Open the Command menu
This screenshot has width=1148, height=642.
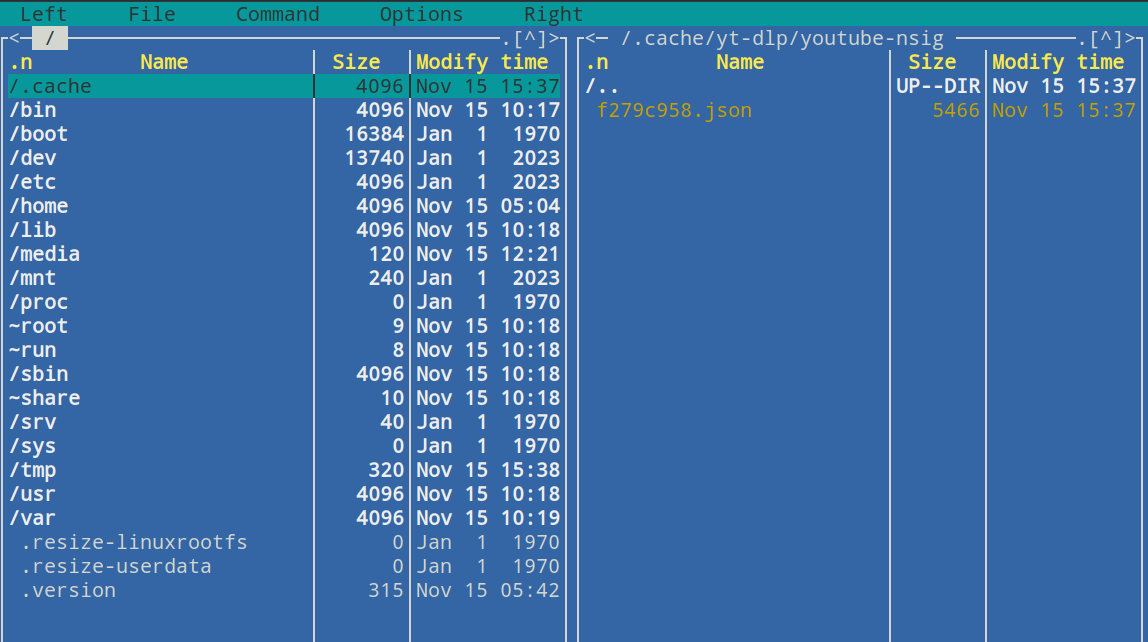(x=277, y=14)
